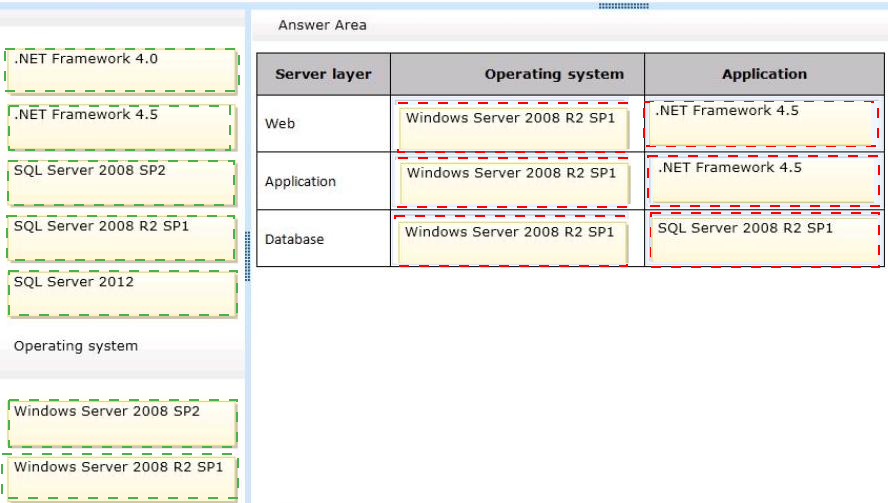Click the Web row application slot
This screenshot has height=503, width=888.
pyautogui.click(x=762, y=124)
